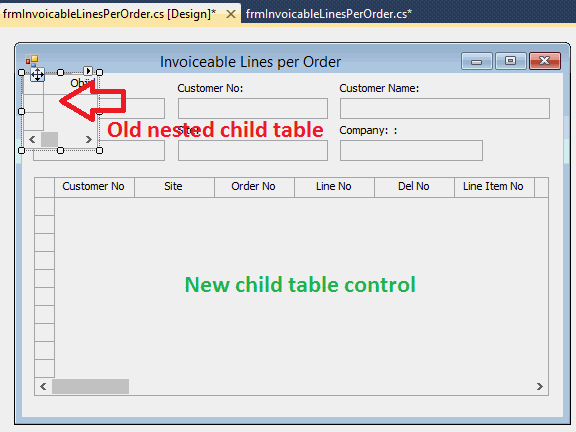Click the move handle of old child table
576x432 pixels.
pos(37,75)
